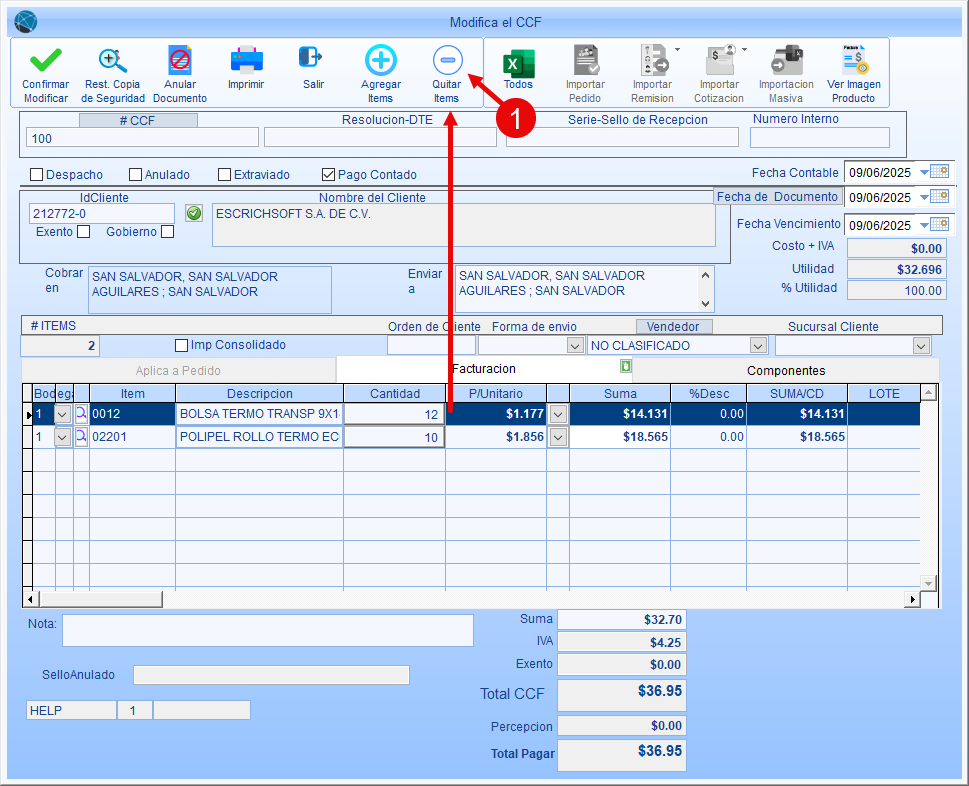Expand Vendedor NO CLASIFICADO dropdown
The width and height of the screenshot is (969, 786).
(758, 345)
